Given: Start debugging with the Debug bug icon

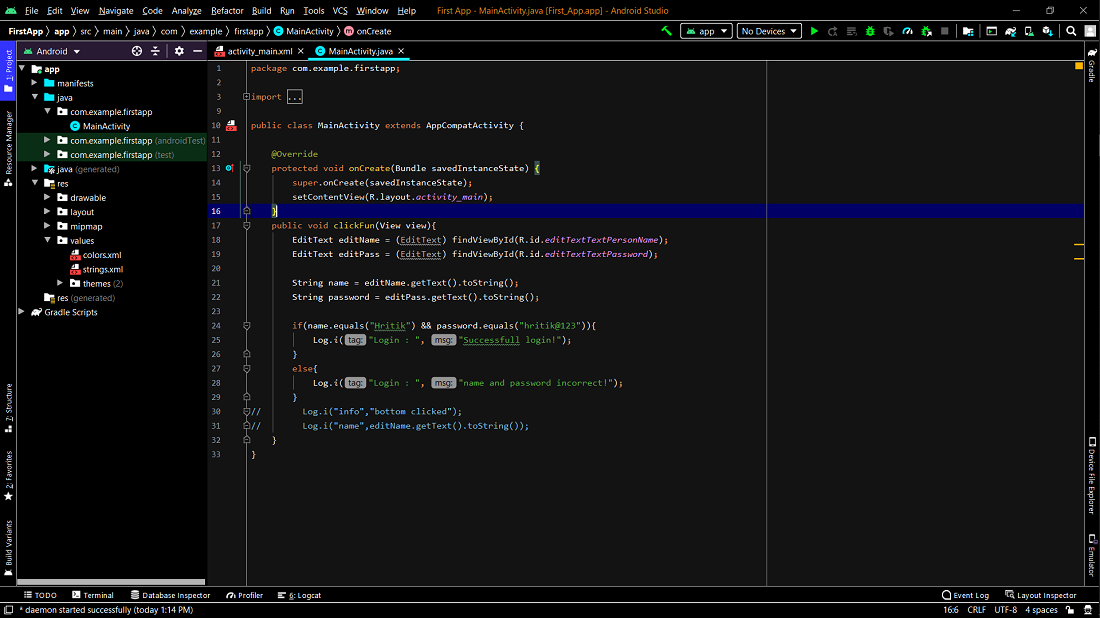Looking at the screenshot, I should (870, 31).
